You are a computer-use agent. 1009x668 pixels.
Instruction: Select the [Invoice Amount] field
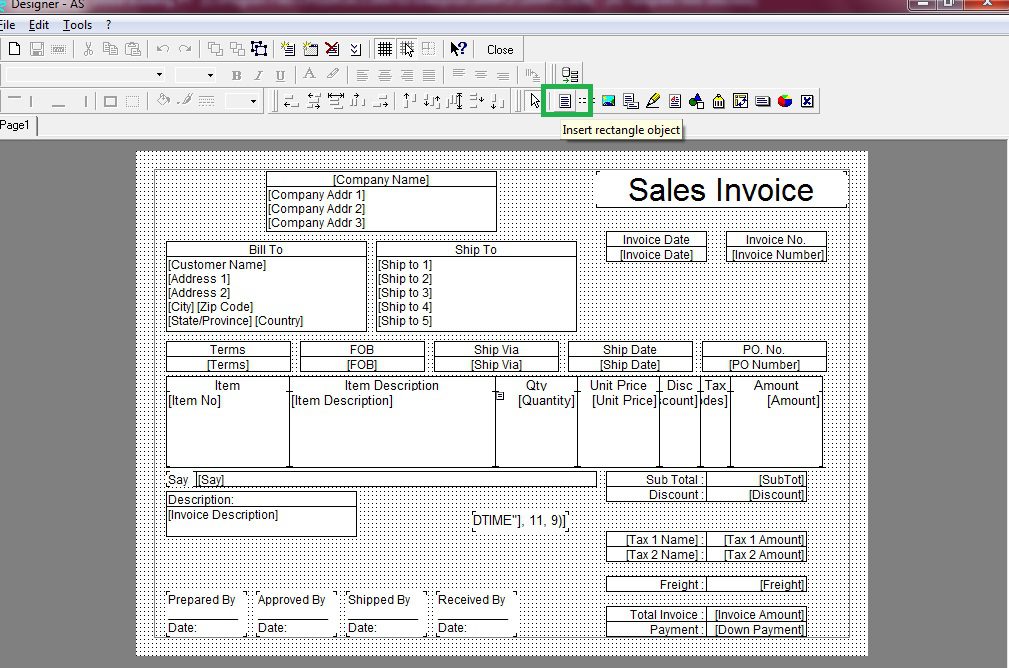[x=757, y=615]
